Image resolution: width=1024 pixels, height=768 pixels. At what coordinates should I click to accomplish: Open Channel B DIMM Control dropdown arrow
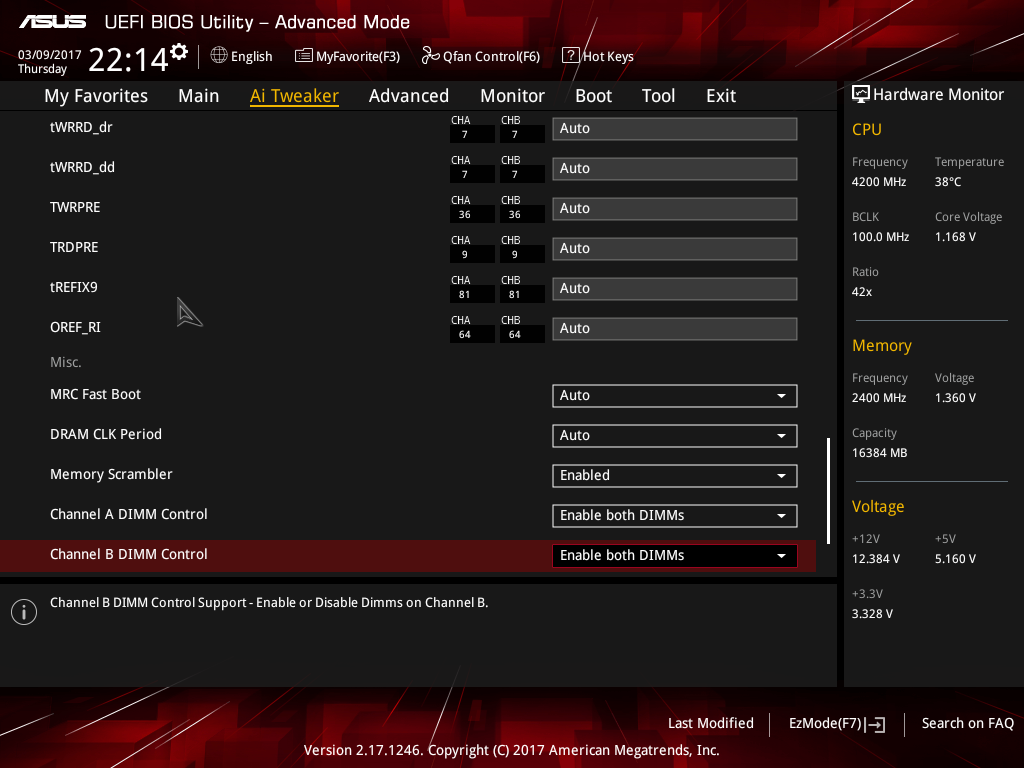pyautogui.click(x=781, y=556)
